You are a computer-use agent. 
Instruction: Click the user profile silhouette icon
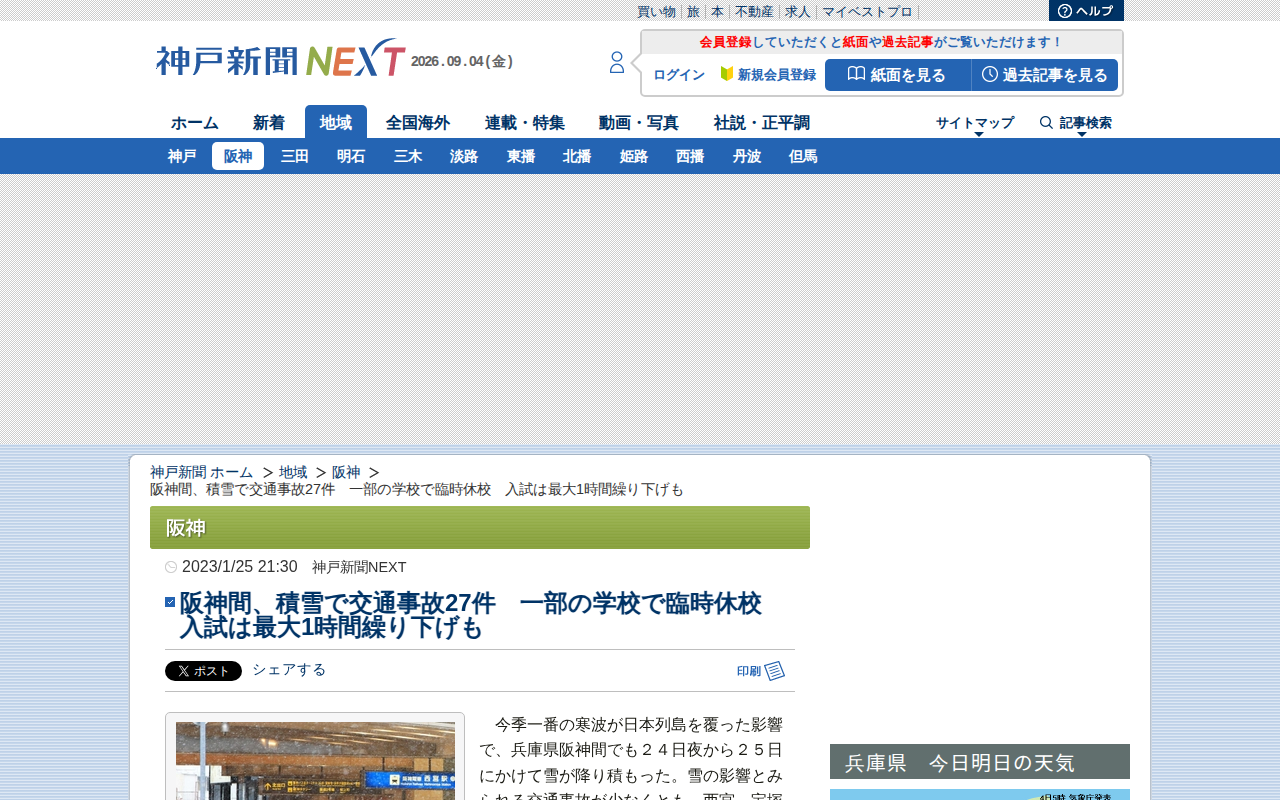pos(617,63)
